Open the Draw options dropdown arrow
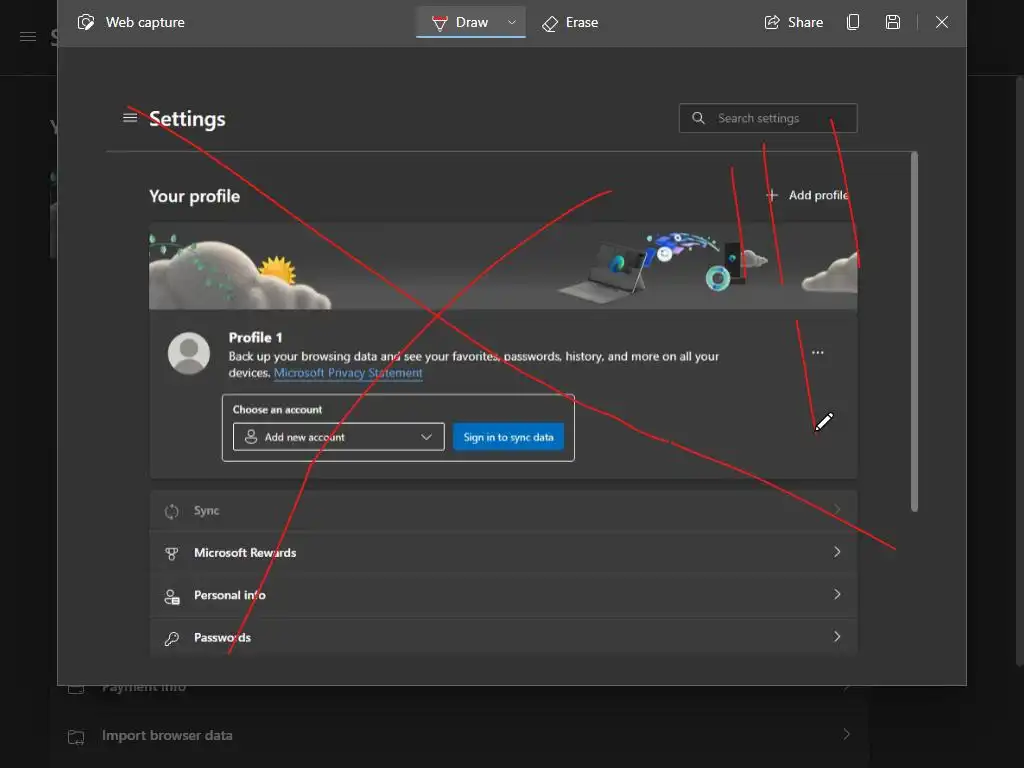 512,22
